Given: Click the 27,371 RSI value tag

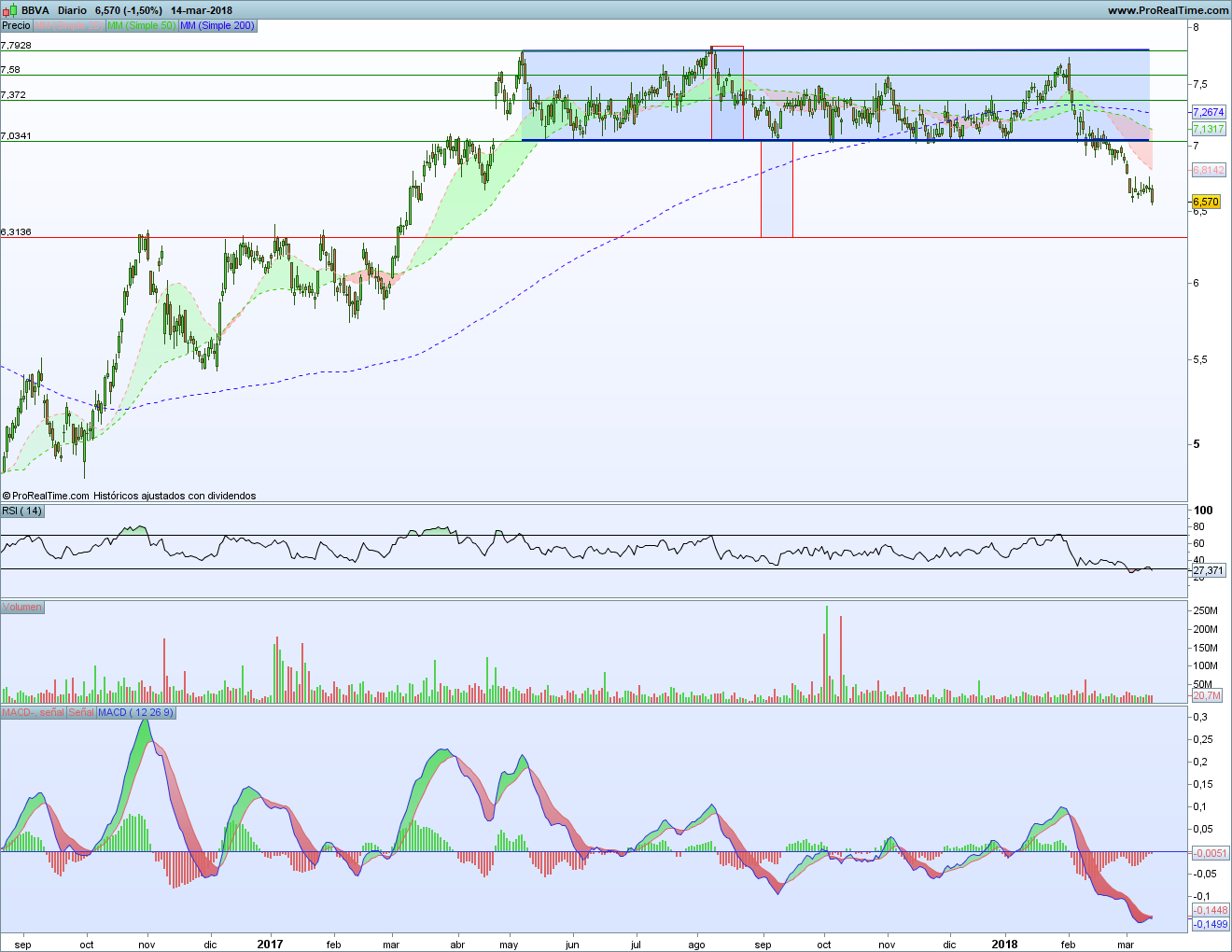Looking at the screenshot, I should [x=1208, y=569].
